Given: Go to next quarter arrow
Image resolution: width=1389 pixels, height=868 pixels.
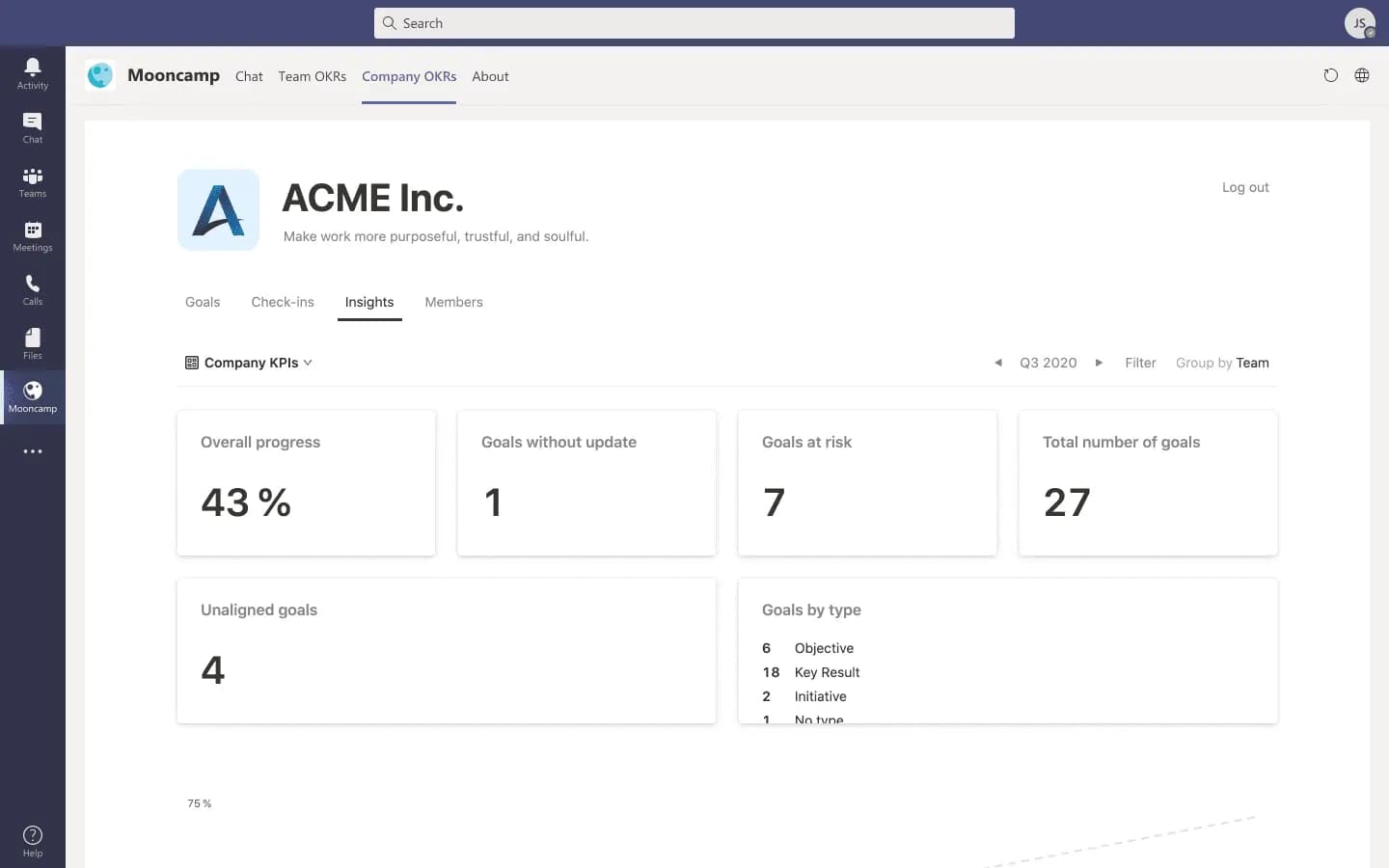Looking at the screenshot, I should pos(1099,363).
